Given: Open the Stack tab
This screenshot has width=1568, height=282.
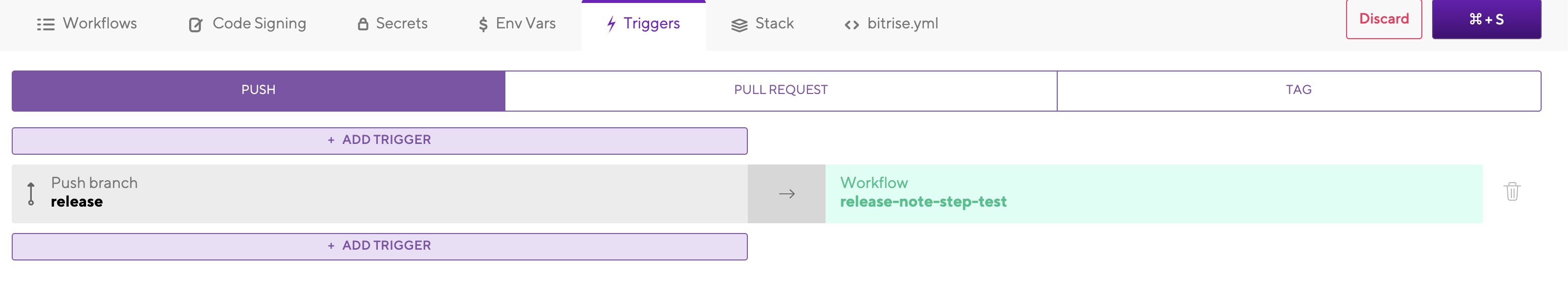Looking at the screenshot, I should (x=774, y=24).
